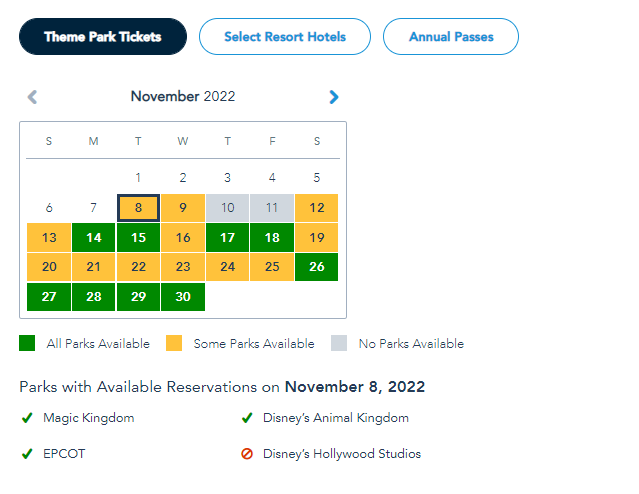This screenshot has width=639, height=494.
Task: Pick November 26 in the calendar
Action: [317, 267]
